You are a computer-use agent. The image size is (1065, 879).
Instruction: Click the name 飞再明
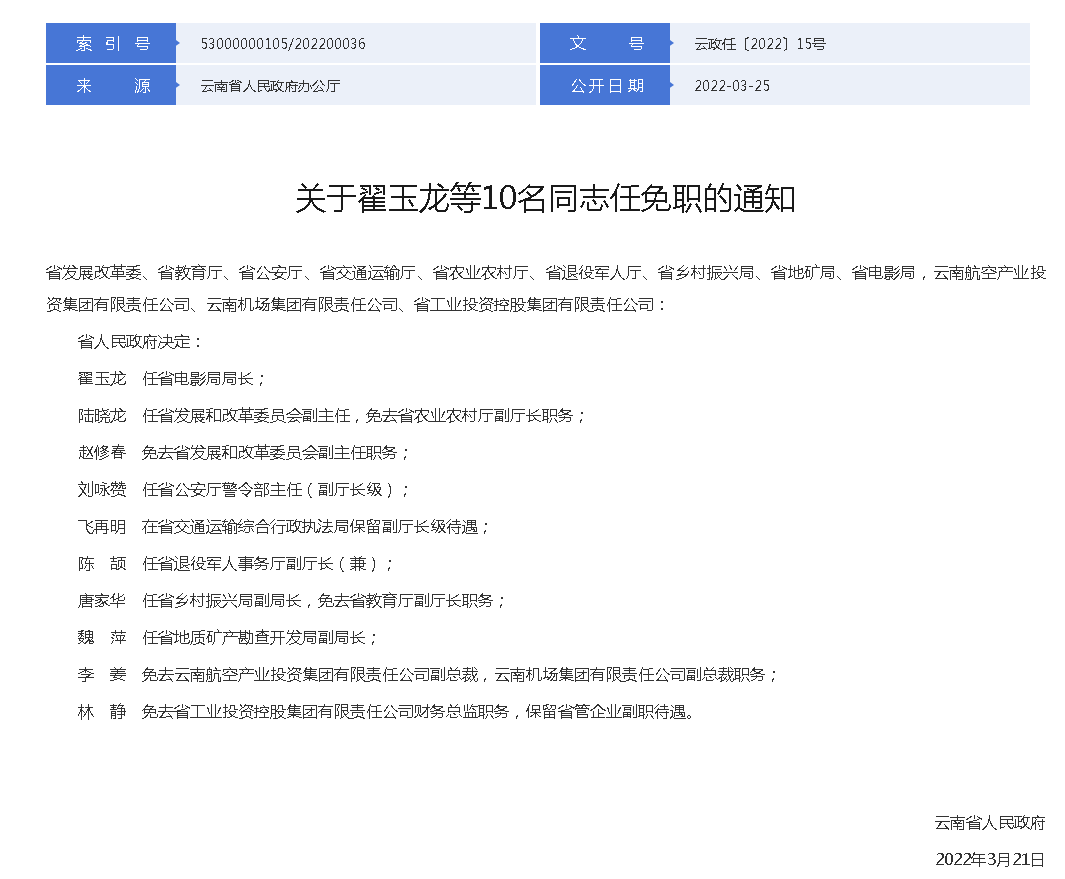102,527
